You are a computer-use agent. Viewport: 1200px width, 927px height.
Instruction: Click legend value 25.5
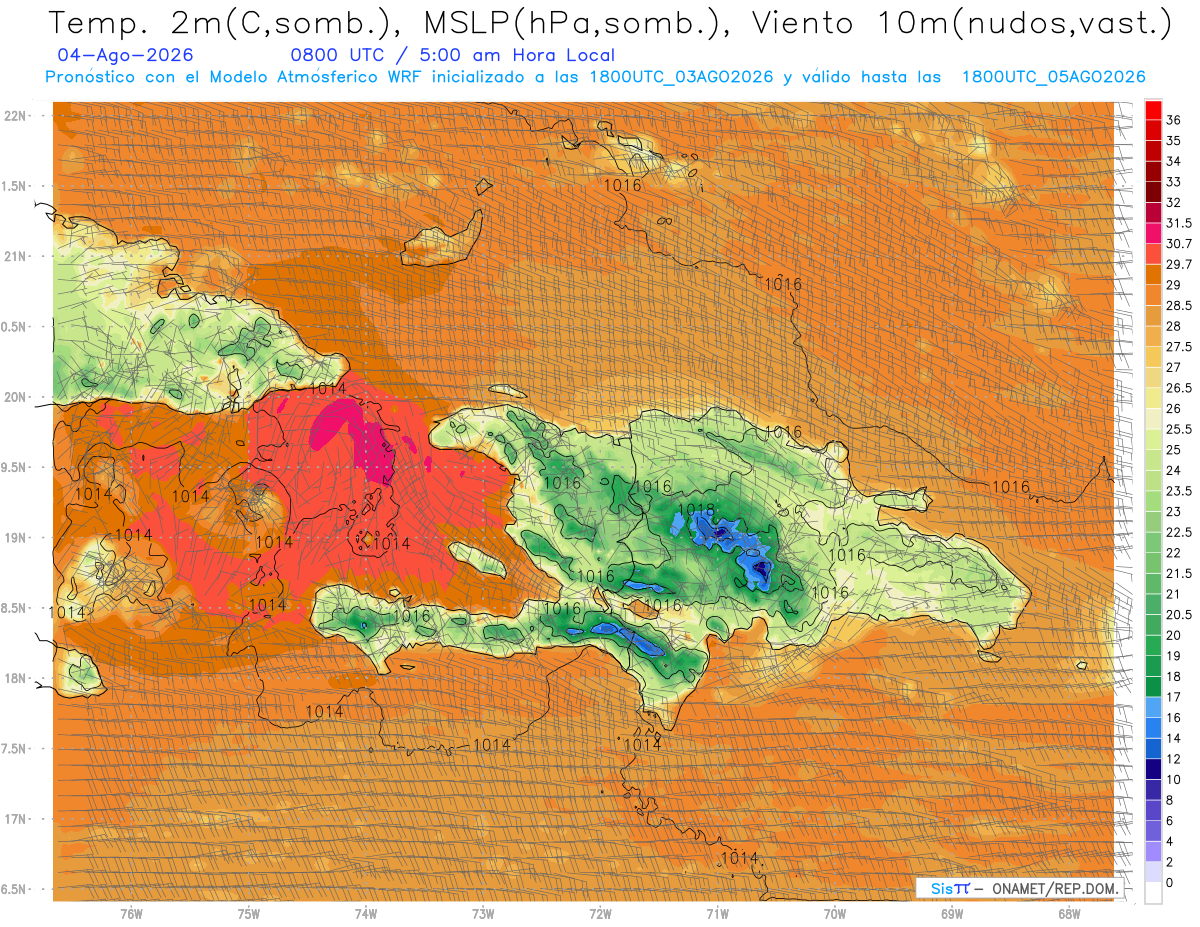[1178, 429]
